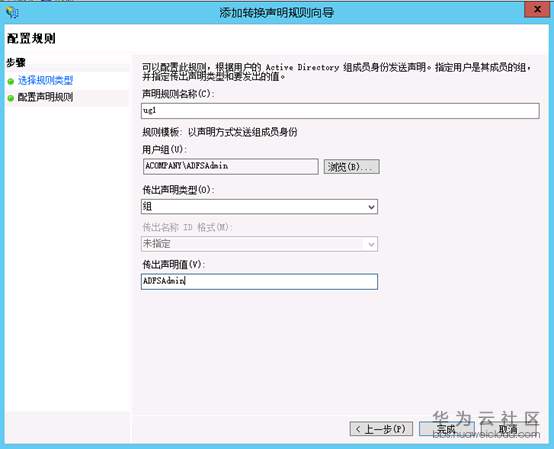Click the 取消 button
The width and height of the screenshot is (554, 449).
508,429
